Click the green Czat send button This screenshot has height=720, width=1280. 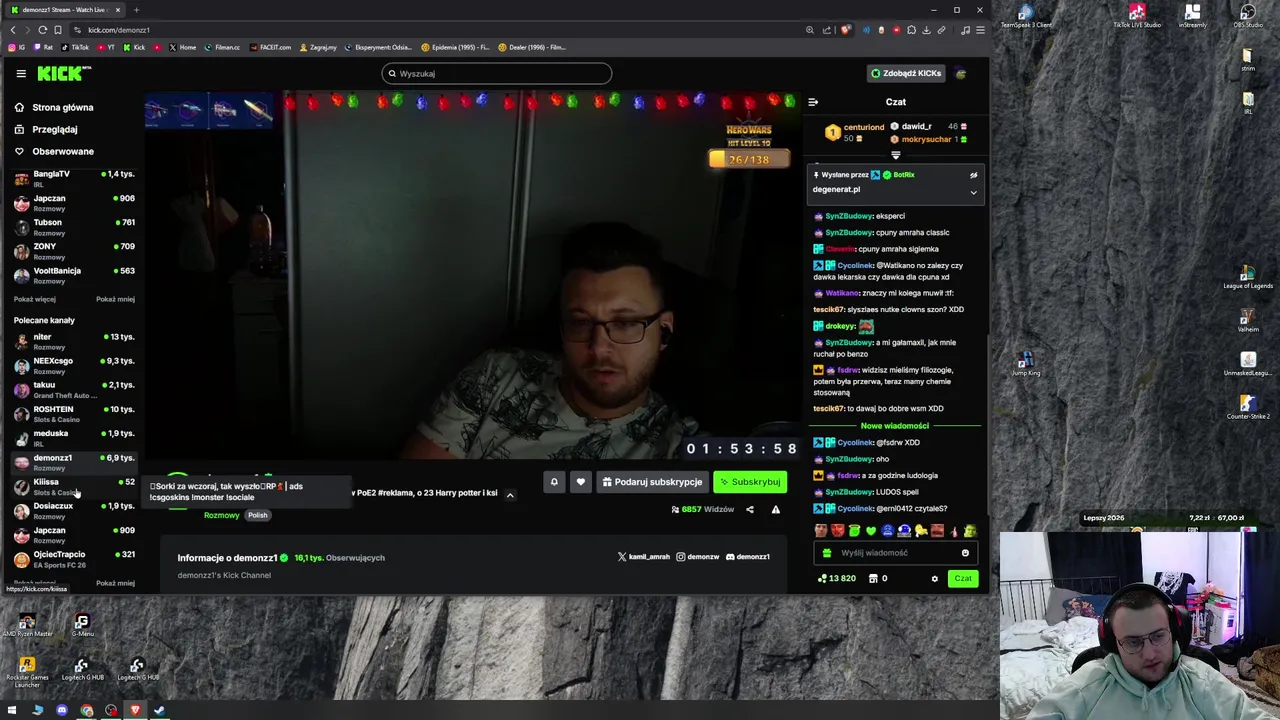pyautogui.click(x=962, y=579)
